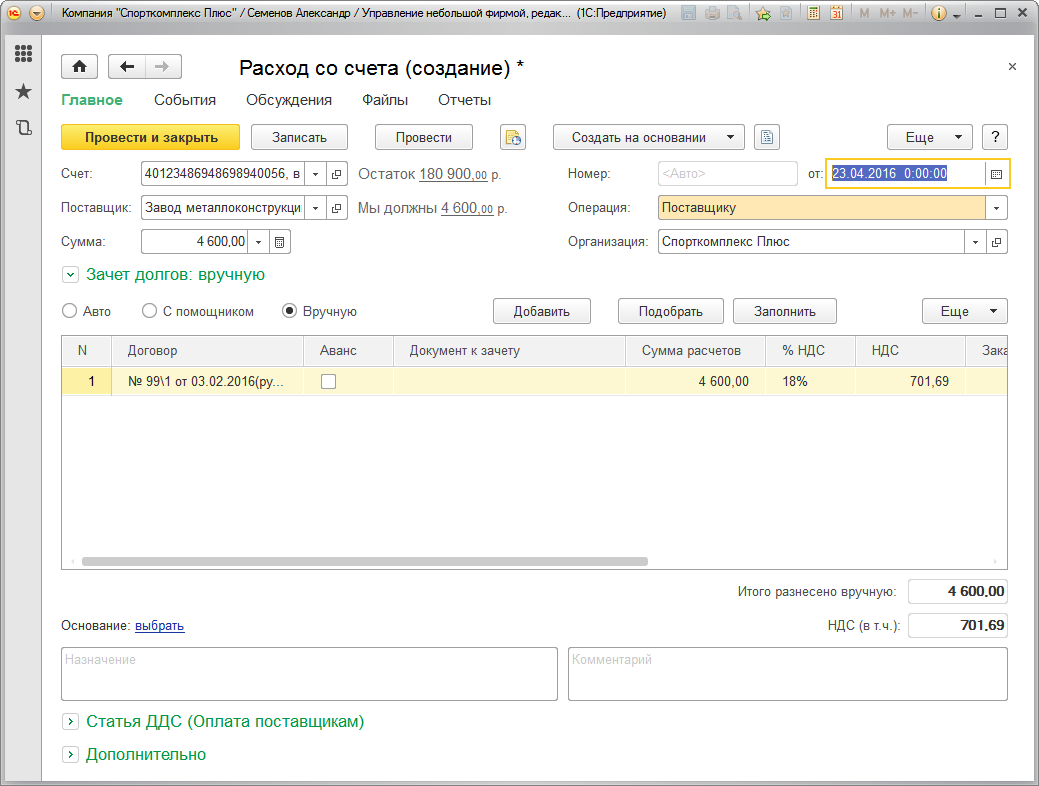Viewport: 1039px width, 786px height.
Task: Expand the Счет dropdown list
Action: coord(315,174)
